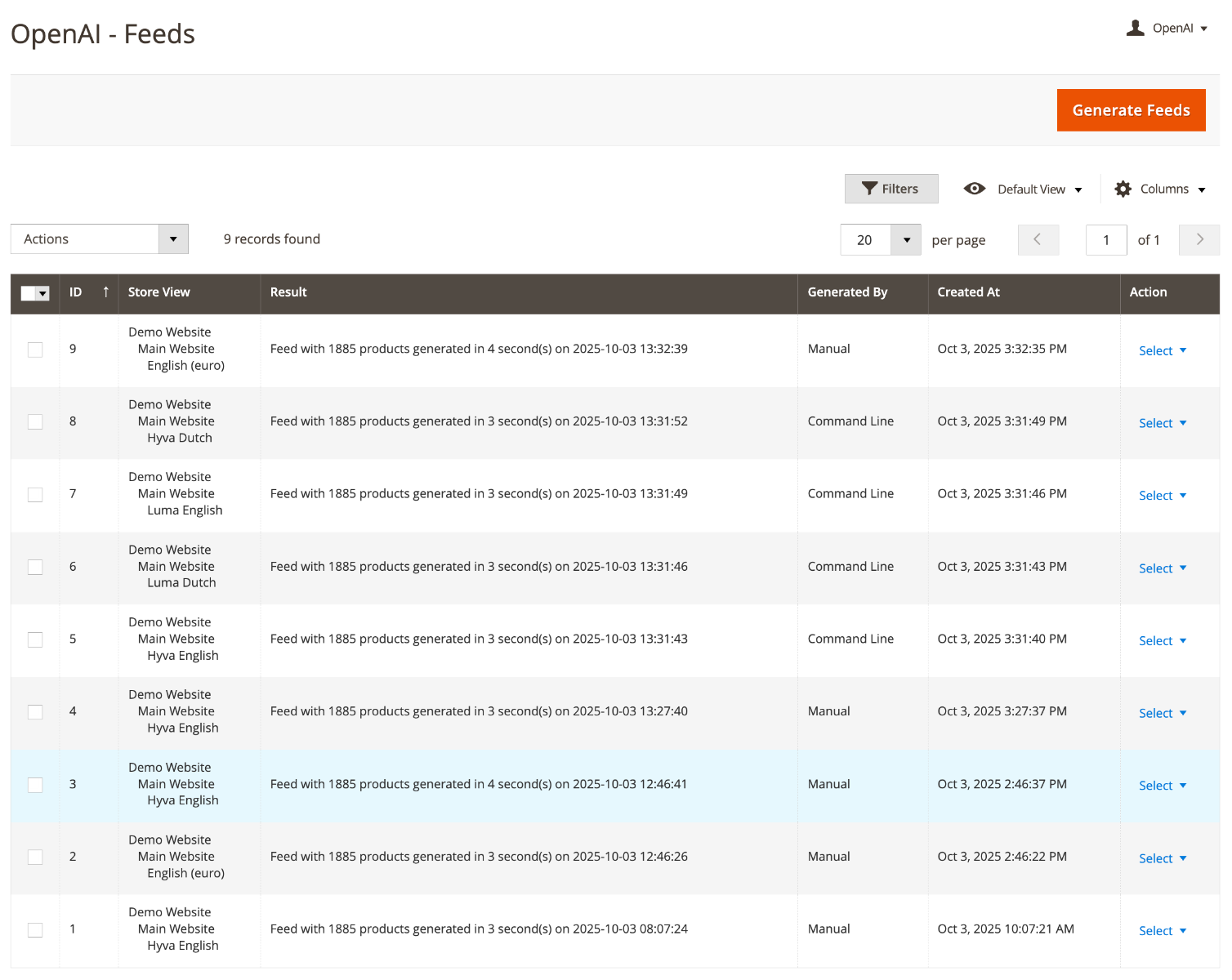Select the checkbox for feed ID 5
The width and height of the screenshot is (1232, 980).
pos(35,639)
